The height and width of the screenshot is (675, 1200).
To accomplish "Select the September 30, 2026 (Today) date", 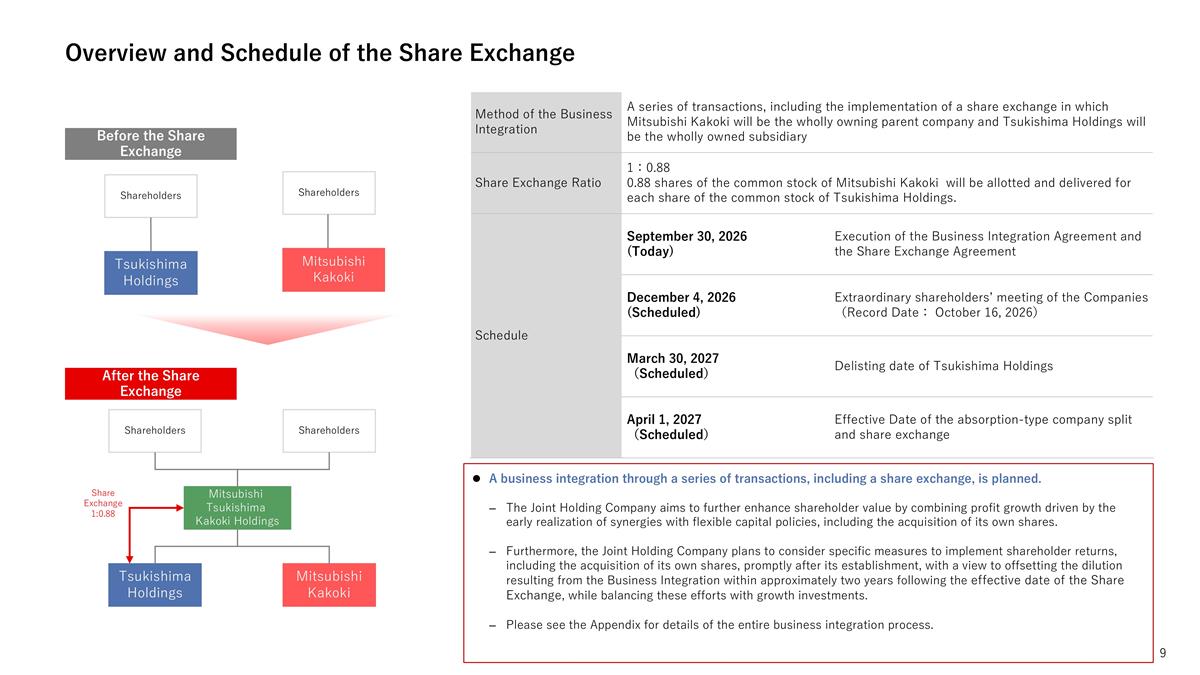I will [687, 244].
